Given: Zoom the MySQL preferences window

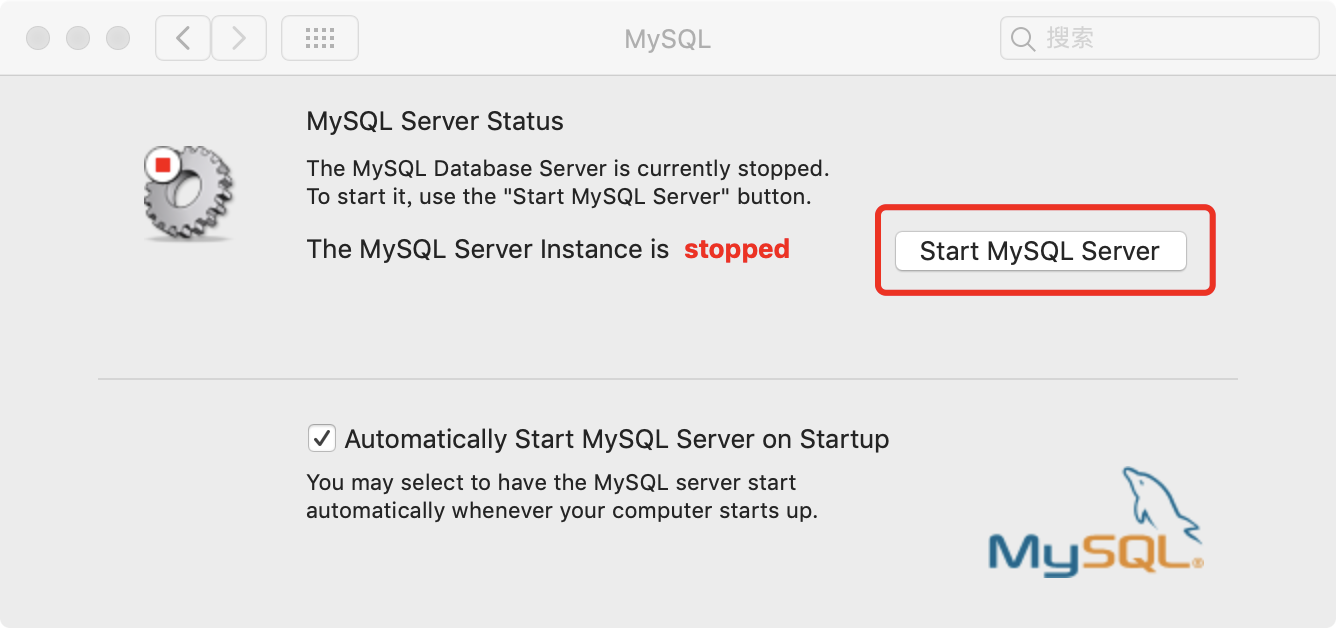Looking at the screenshot, I should coord(118,39).
